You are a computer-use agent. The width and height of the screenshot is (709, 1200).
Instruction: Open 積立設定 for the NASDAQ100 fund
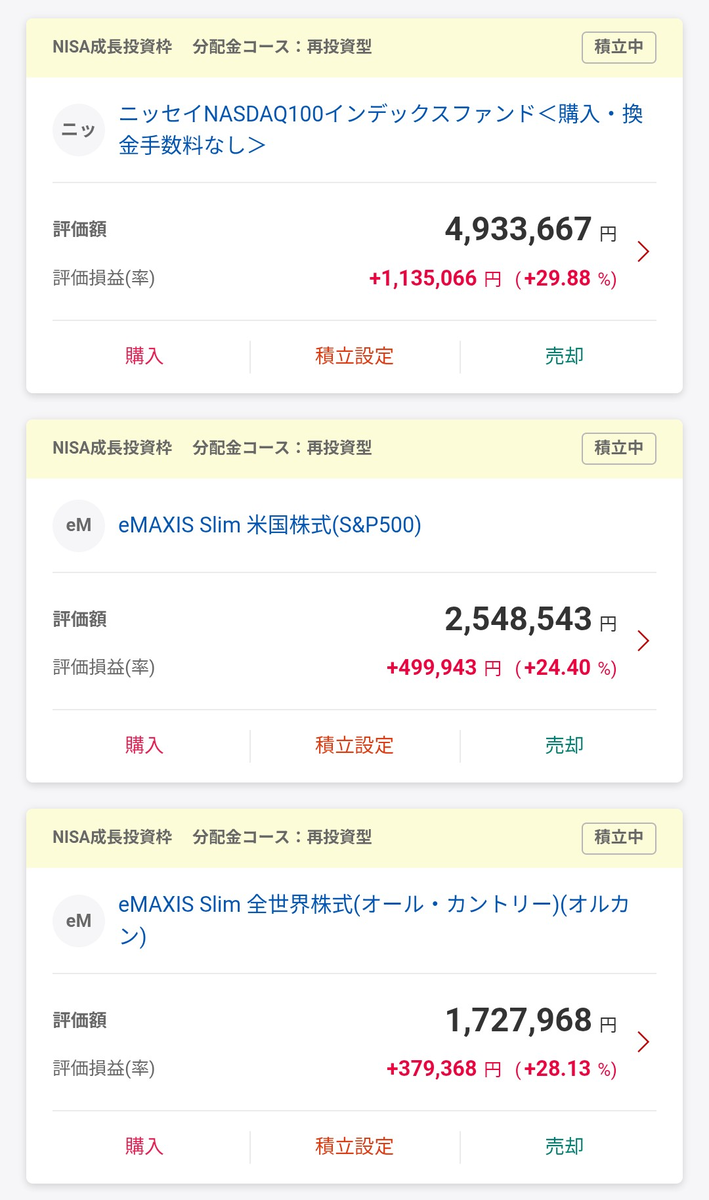click(x=354, y=356)
